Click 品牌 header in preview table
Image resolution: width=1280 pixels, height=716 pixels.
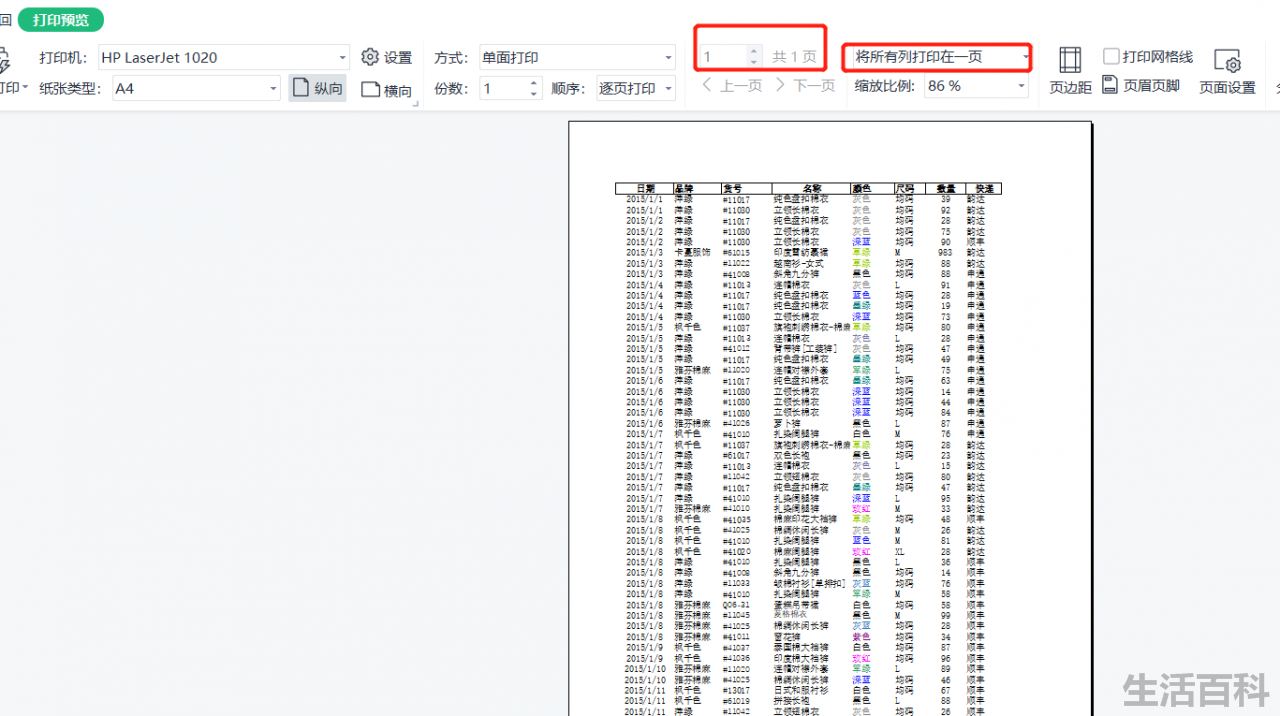pos(685,188)
